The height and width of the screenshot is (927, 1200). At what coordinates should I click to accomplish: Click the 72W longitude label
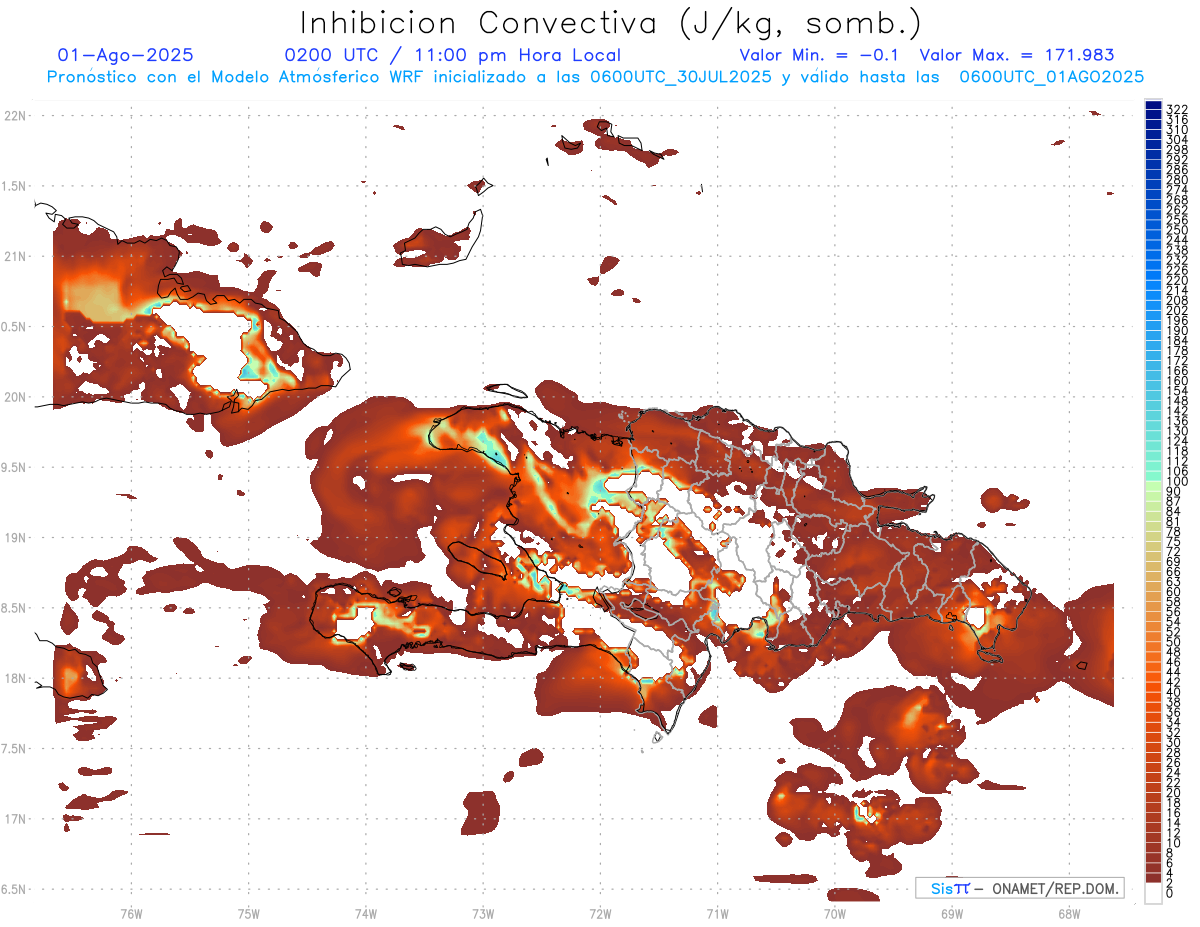pos(600,912)
